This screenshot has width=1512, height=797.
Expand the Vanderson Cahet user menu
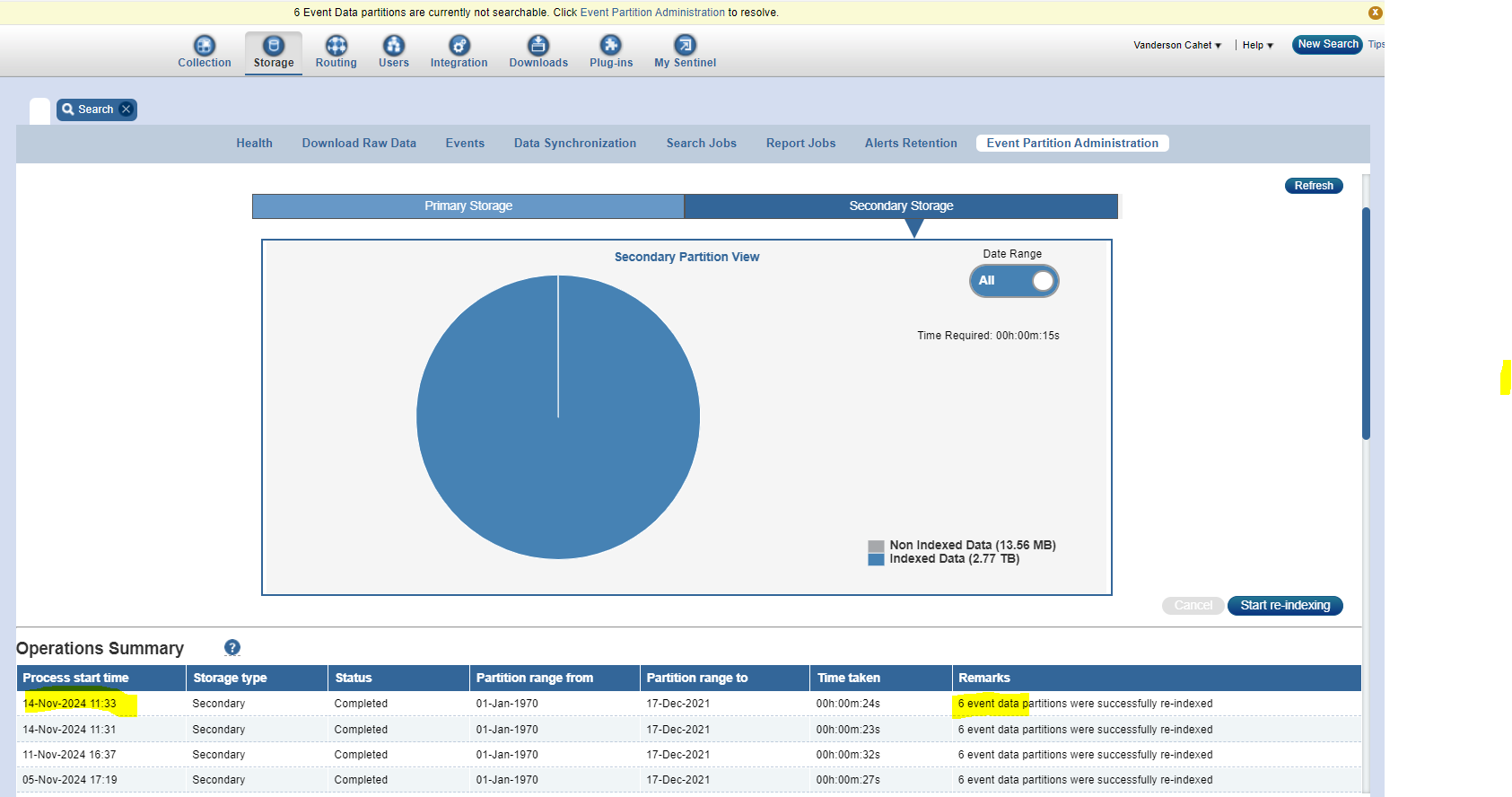tap(1177, 45)
